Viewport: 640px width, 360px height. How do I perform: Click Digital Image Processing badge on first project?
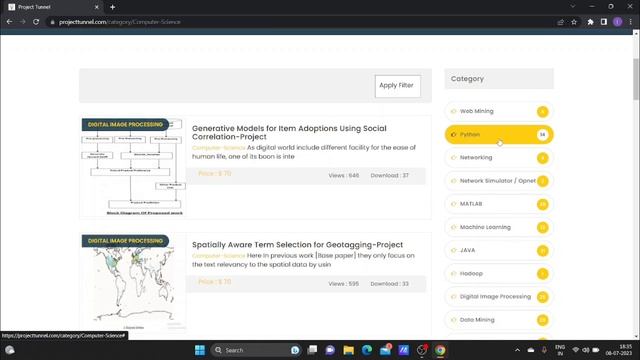click(125, 124)
